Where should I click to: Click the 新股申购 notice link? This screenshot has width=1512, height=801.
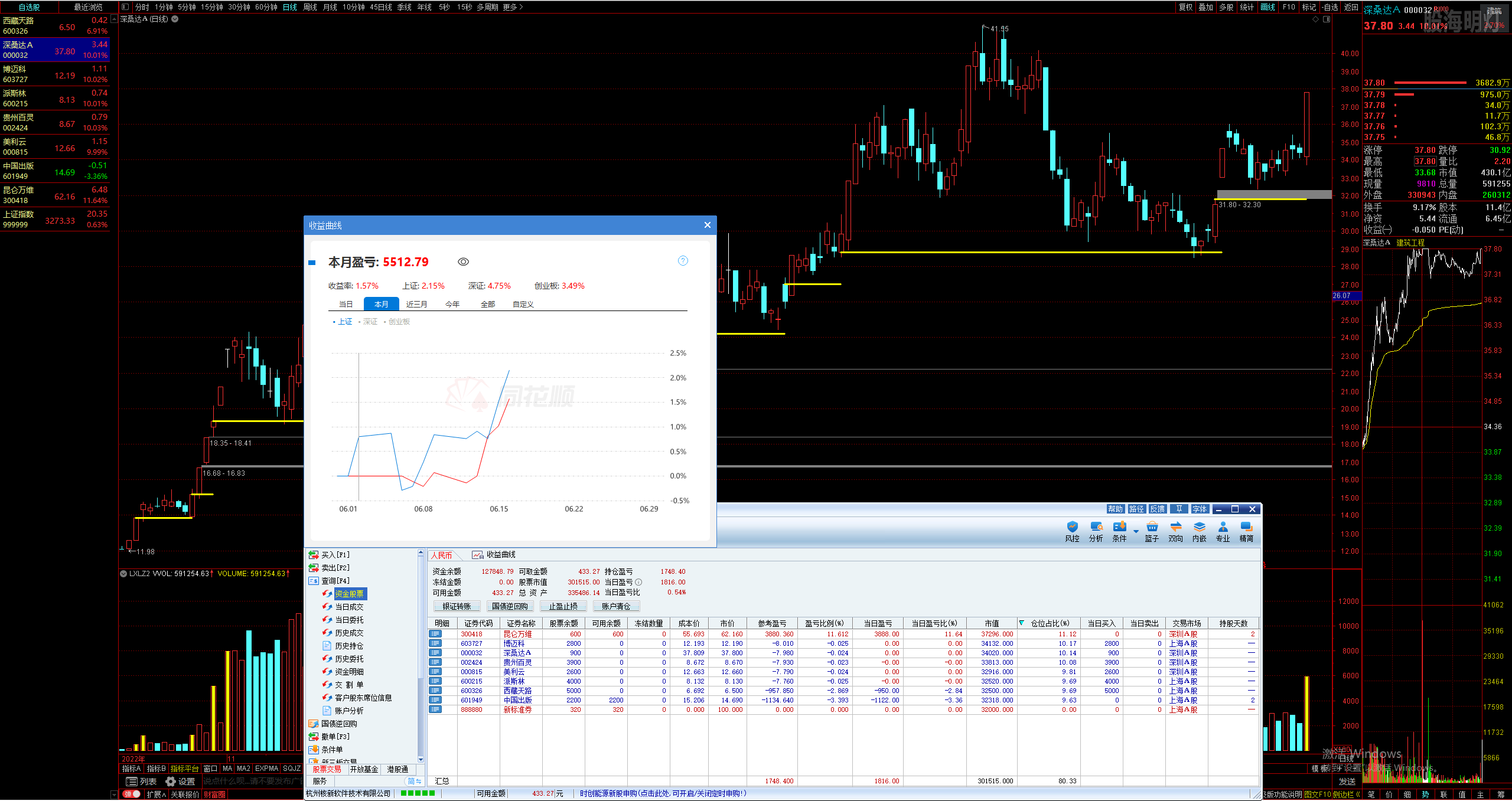pos(663,793)
